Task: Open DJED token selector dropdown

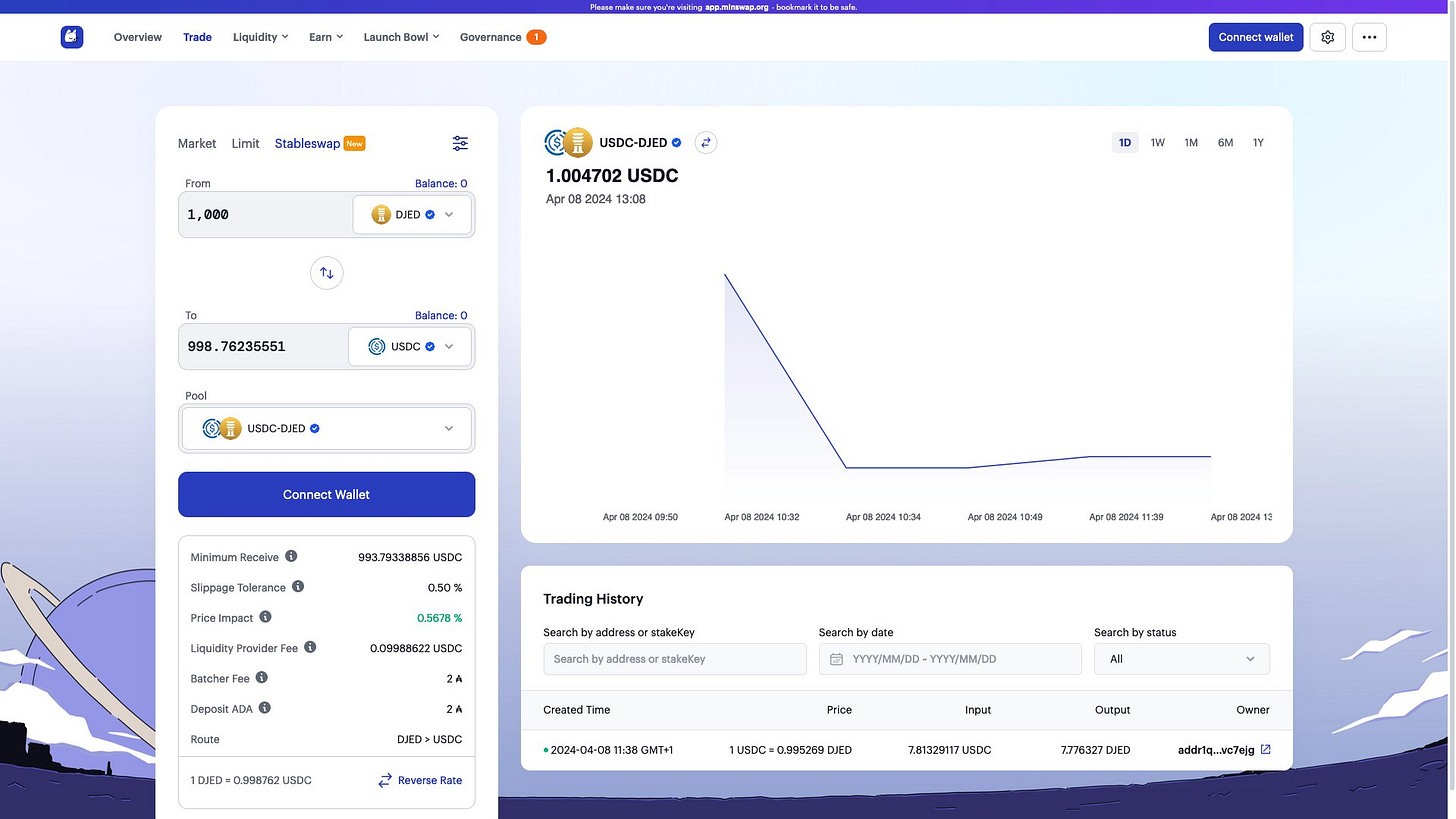Action: click(x=412, y=214)
